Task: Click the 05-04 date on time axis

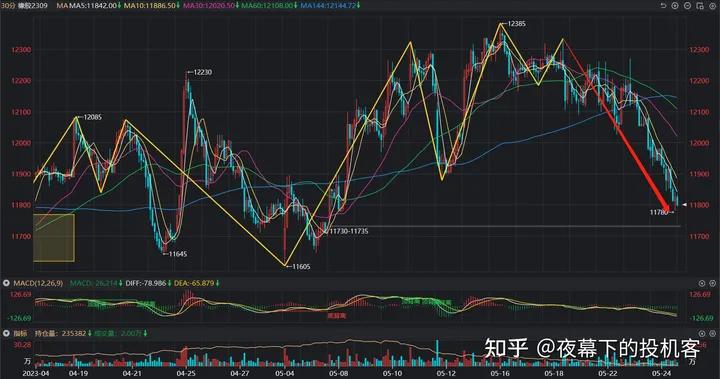Action: point(285,373)
